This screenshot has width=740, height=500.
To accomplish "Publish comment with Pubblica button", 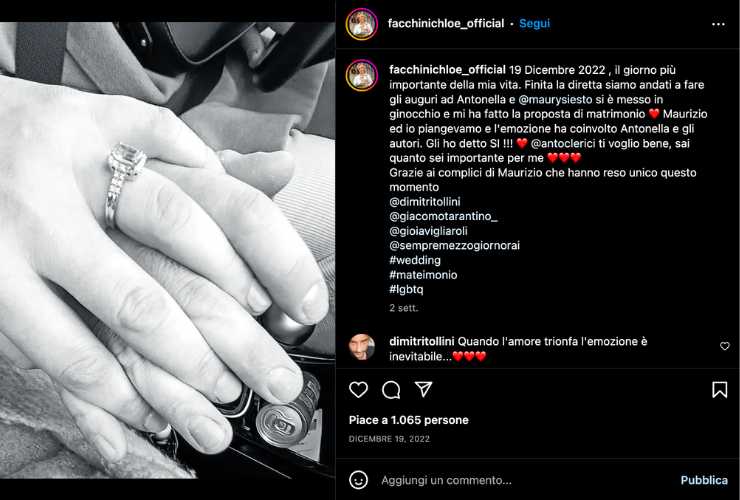I will click(704, 480).
